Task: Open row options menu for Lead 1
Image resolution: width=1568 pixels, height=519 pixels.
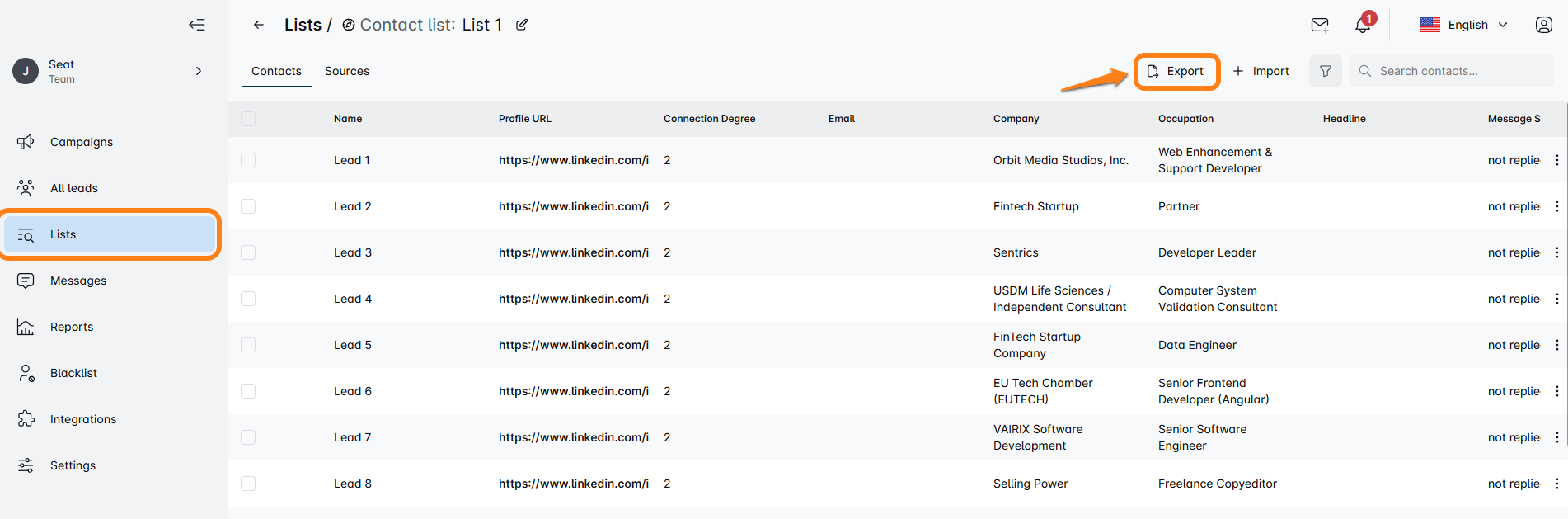Action: pos(1556,160)
